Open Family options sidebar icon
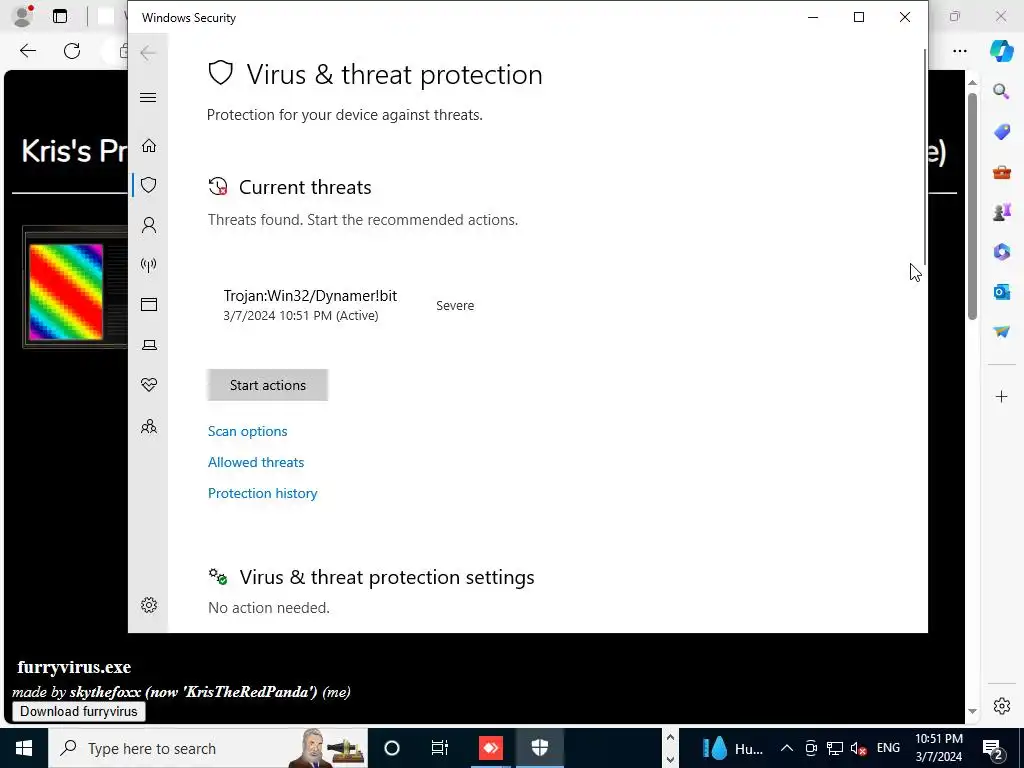This screenshot has height=768, width=1024. coord(149,426)
